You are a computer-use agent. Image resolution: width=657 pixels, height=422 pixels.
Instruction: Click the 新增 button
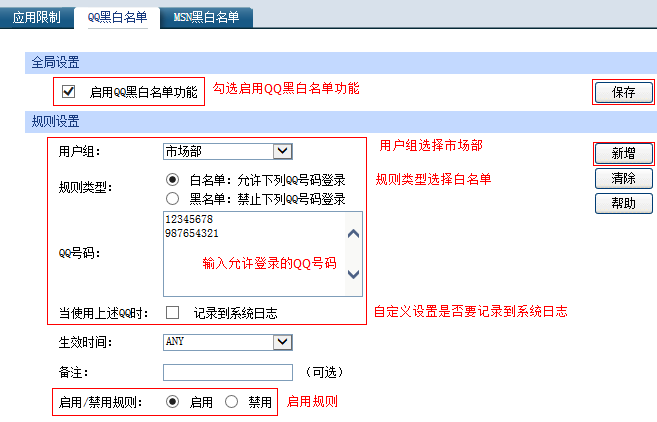623,153
